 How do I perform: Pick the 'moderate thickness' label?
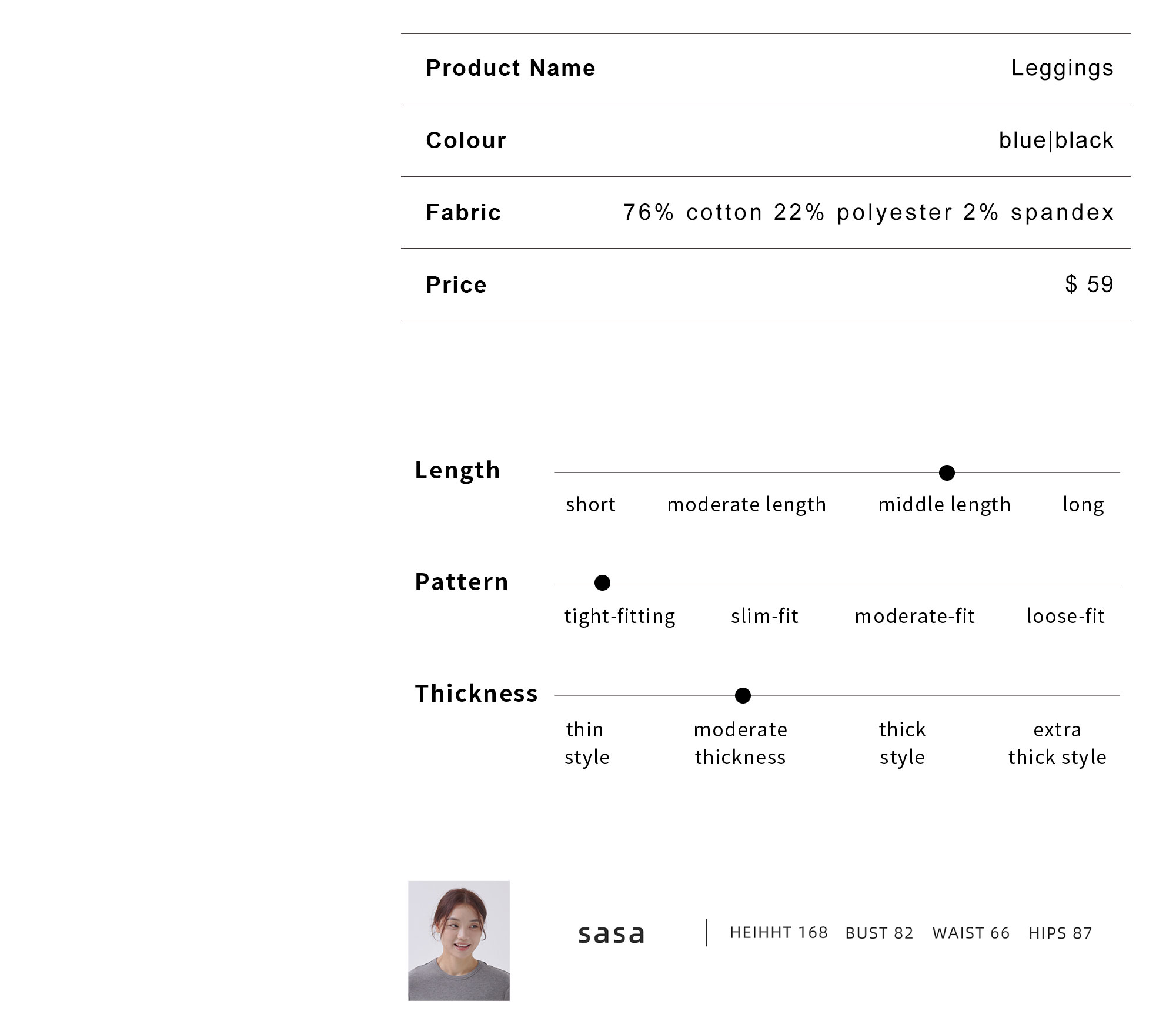pos(740,744)
